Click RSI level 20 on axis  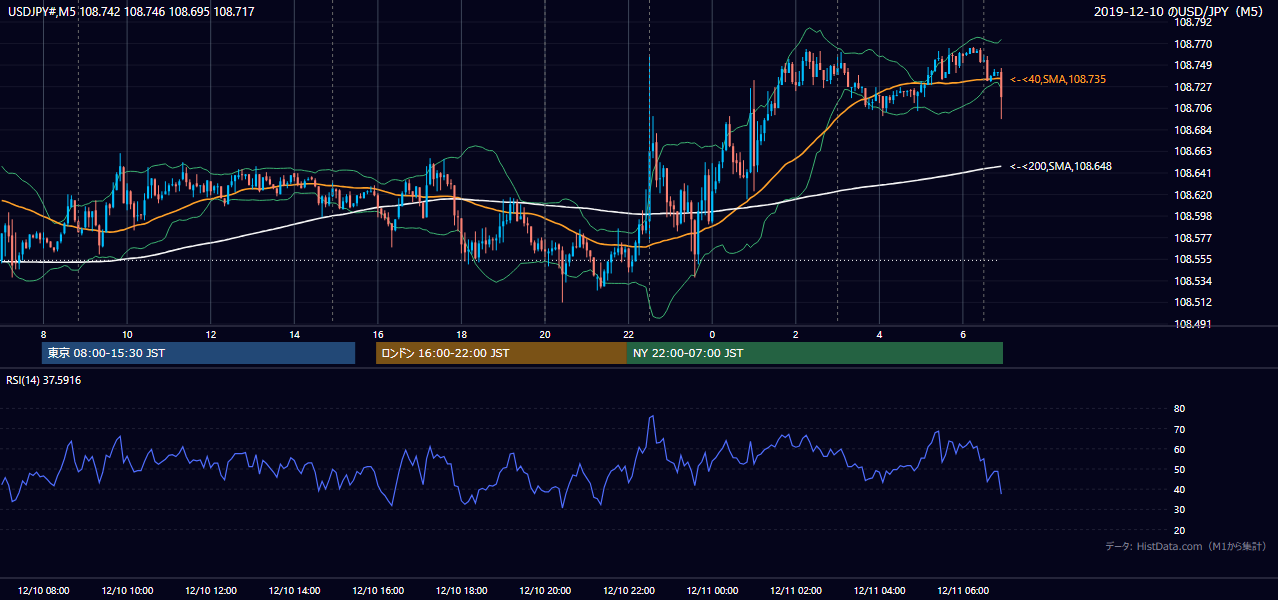pyautogui.click(x=1179, y=530)
